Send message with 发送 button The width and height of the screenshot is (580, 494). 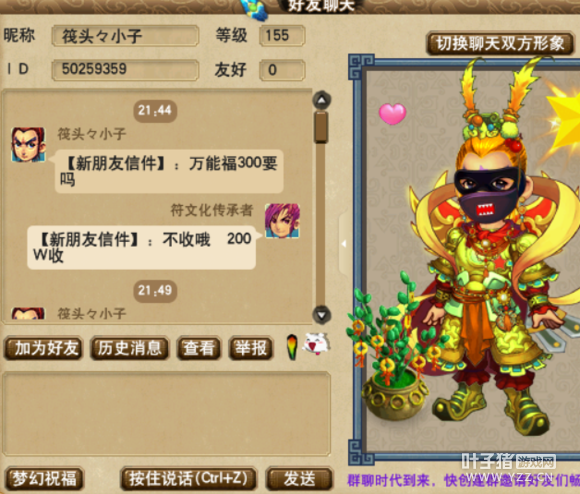(299, 478)
